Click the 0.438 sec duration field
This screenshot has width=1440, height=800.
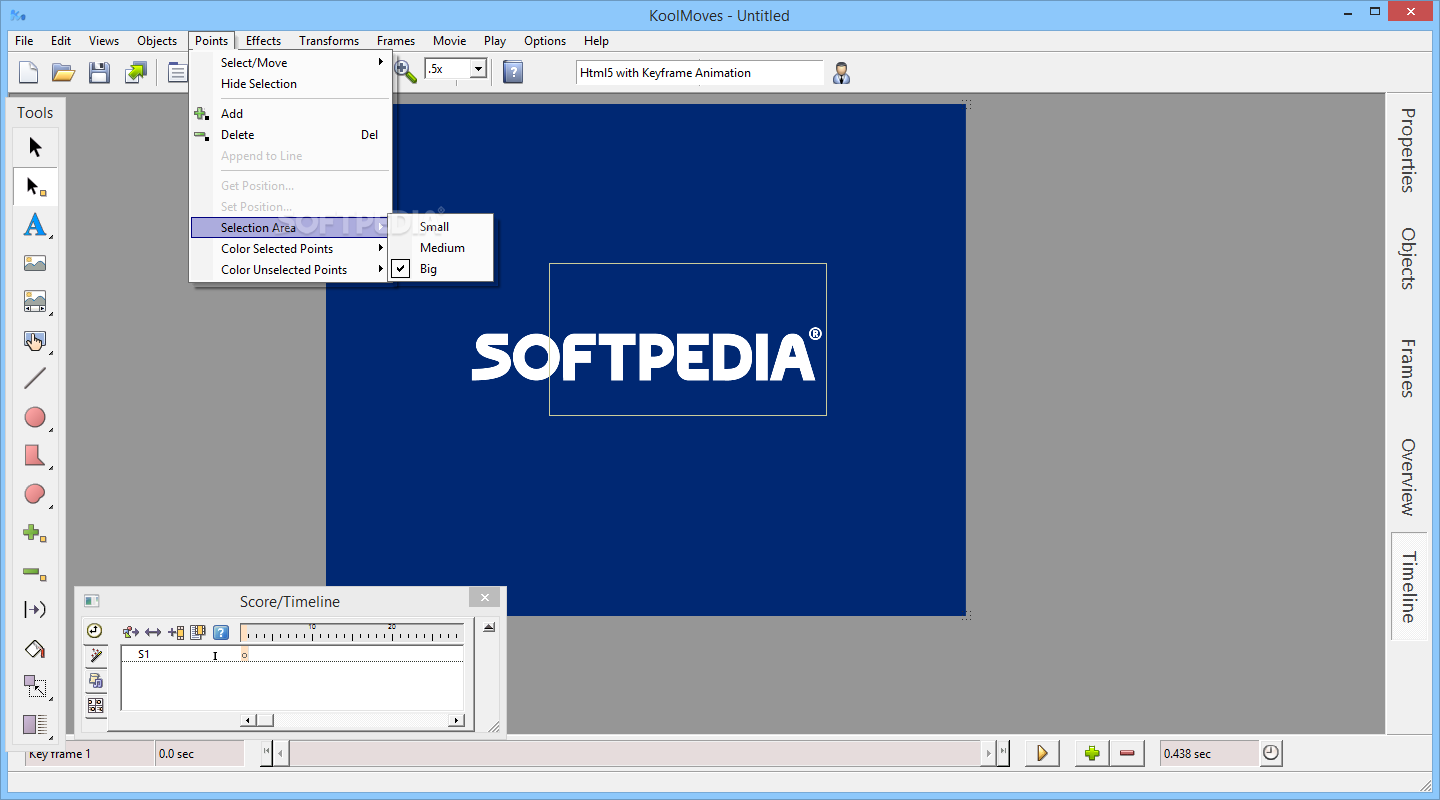point(1208,753)
